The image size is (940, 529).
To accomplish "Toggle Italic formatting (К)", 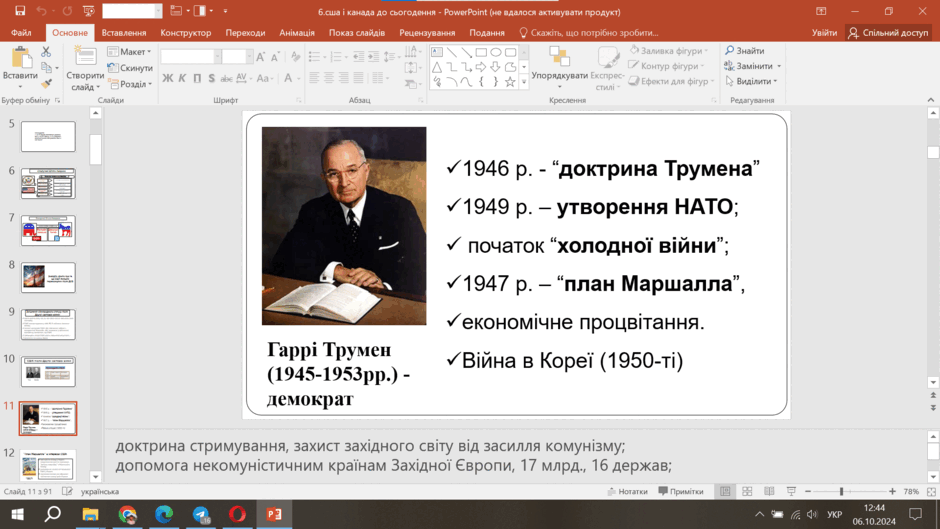I will [182, 78].
